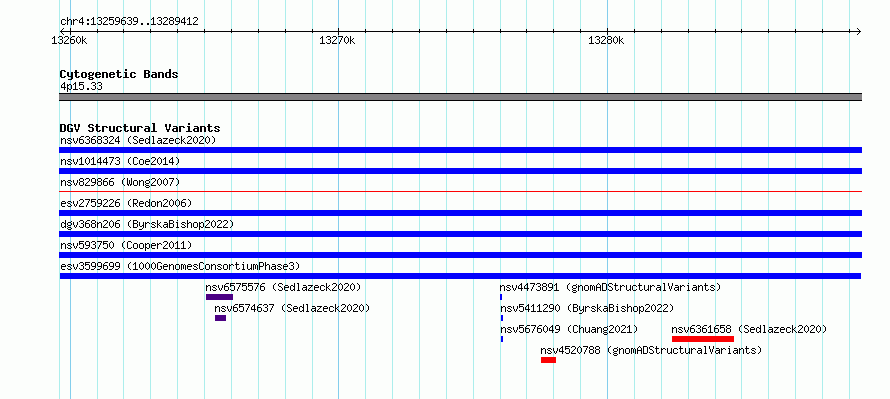890x399 pixels.
Task: Select the blue bar under nsv593750 (Cooper2011)
Action: pos(460,255)
